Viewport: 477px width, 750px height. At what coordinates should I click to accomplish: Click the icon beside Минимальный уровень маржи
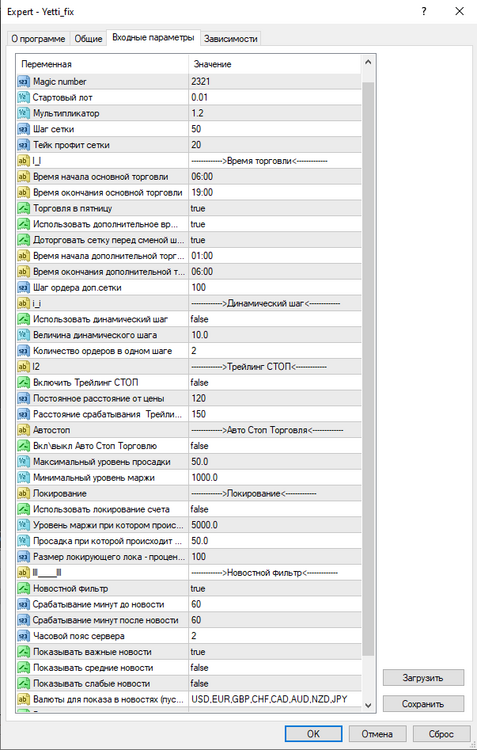pyautogui.click(x=23, y=478)
